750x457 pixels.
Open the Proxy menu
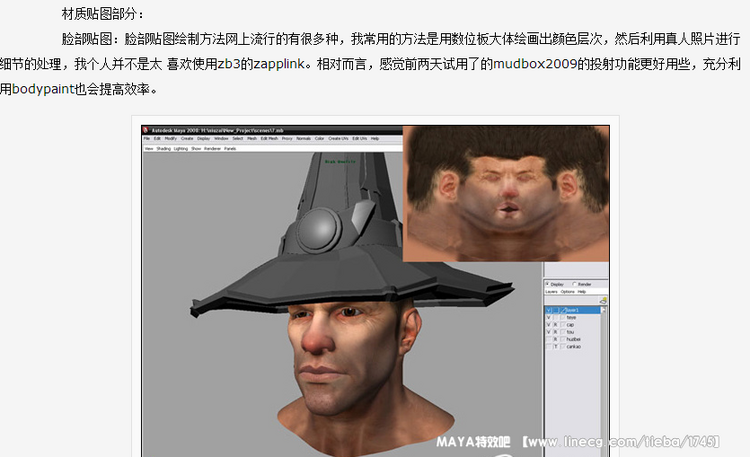287,138
